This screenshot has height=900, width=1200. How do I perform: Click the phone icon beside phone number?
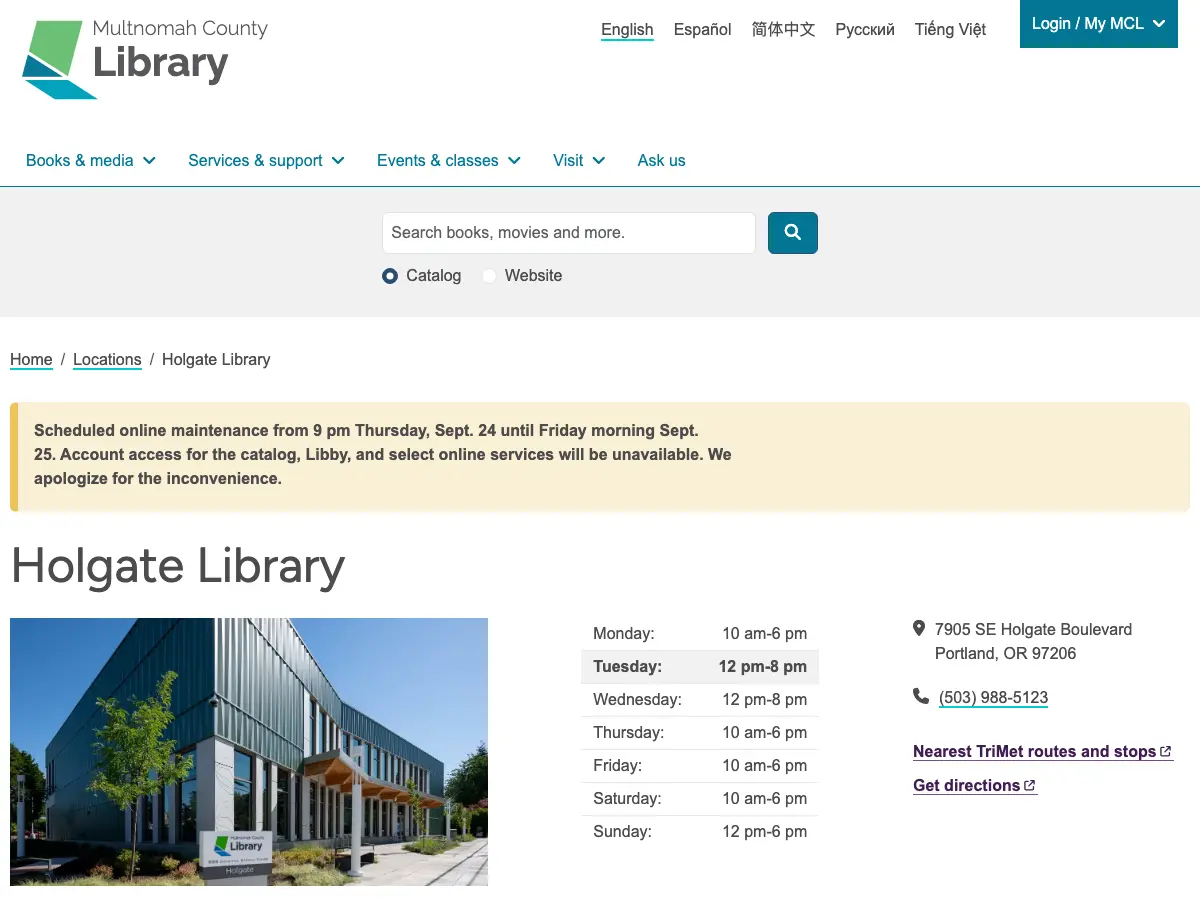[x=921, y=696]
